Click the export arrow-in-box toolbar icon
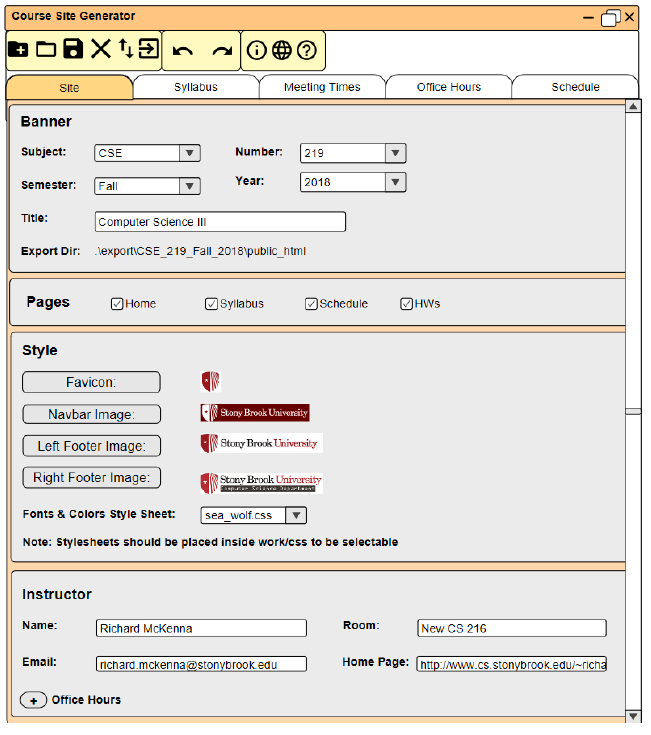 [149, 49]
